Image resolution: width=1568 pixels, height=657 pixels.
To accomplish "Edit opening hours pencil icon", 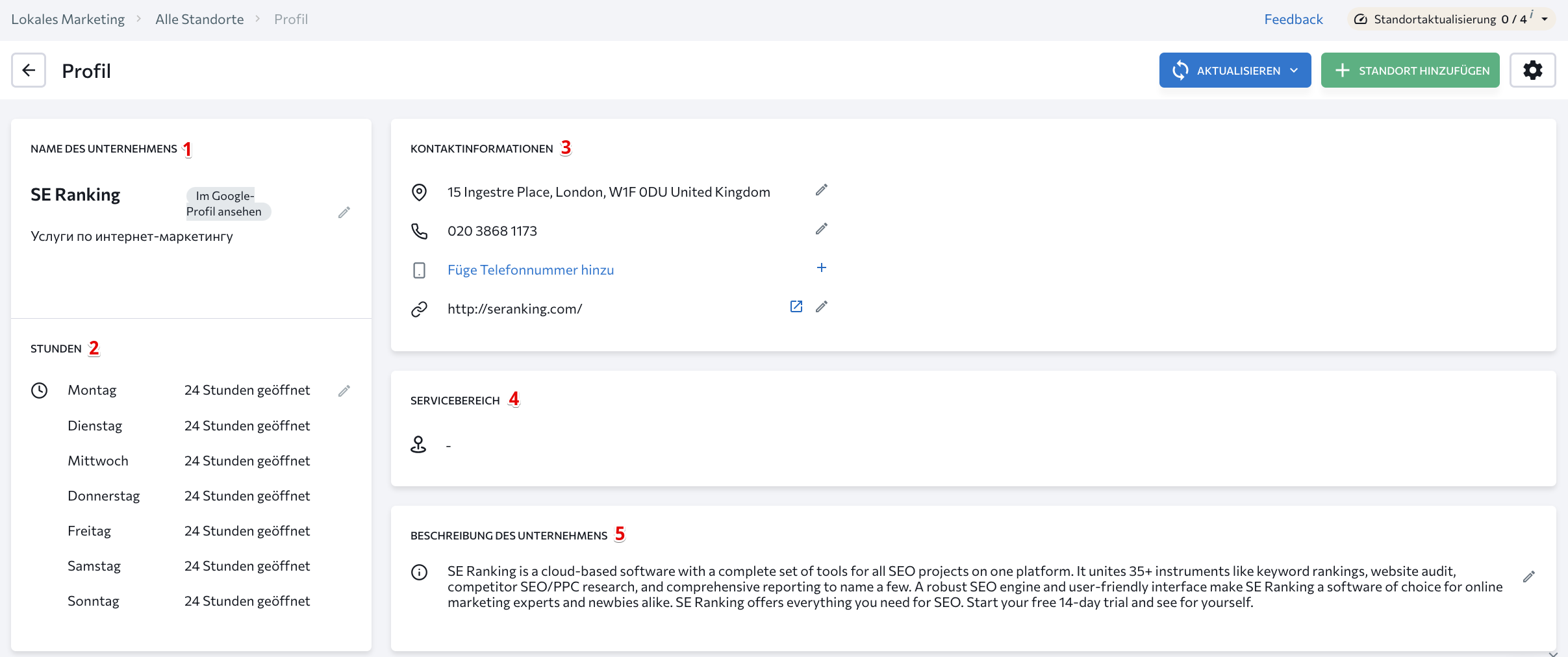I will click(344, 390).
